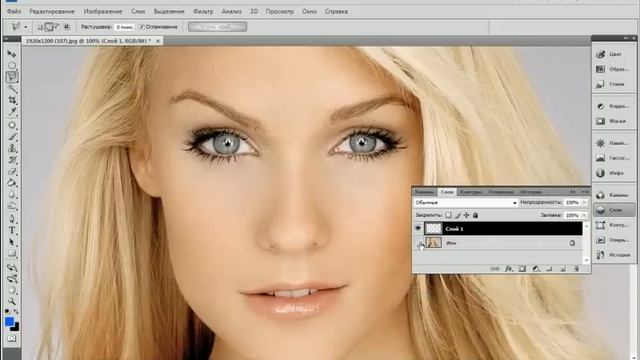Select the Move tool
This screenshot has width=640, height=360.
coord(12,54)
